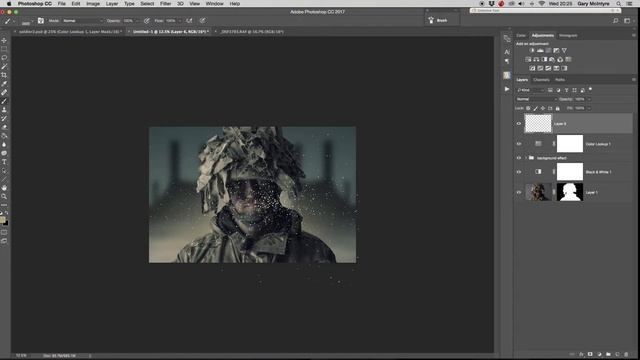This screenshot has width=640, height=360.
Task: Open Spotlight search in menu bar
Action: pyautogui.click(x=619, y=4)
